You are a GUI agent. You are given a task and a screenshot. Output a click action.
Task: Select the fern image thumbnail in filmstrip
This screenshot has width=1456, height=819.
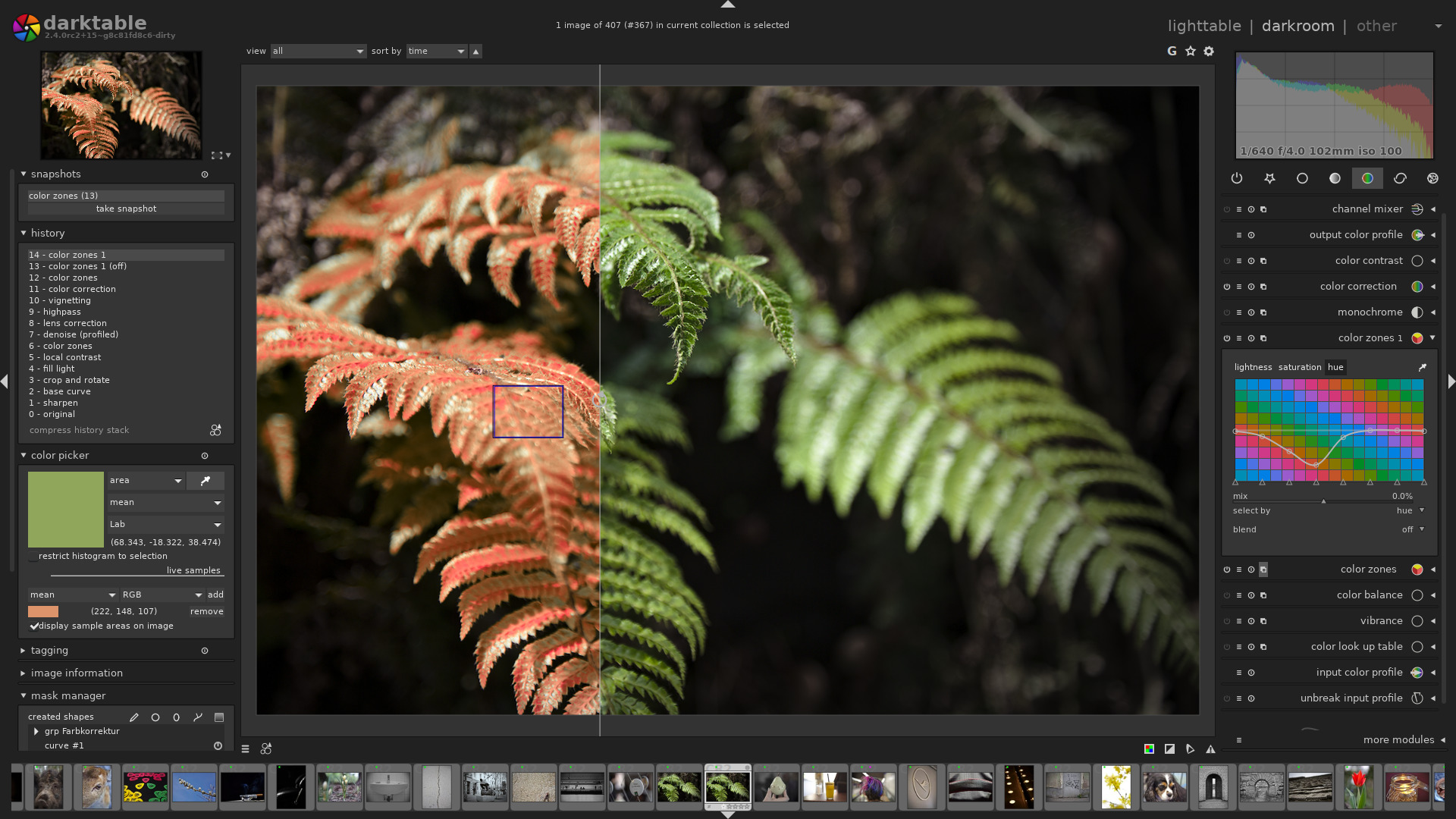click(728, 788)
